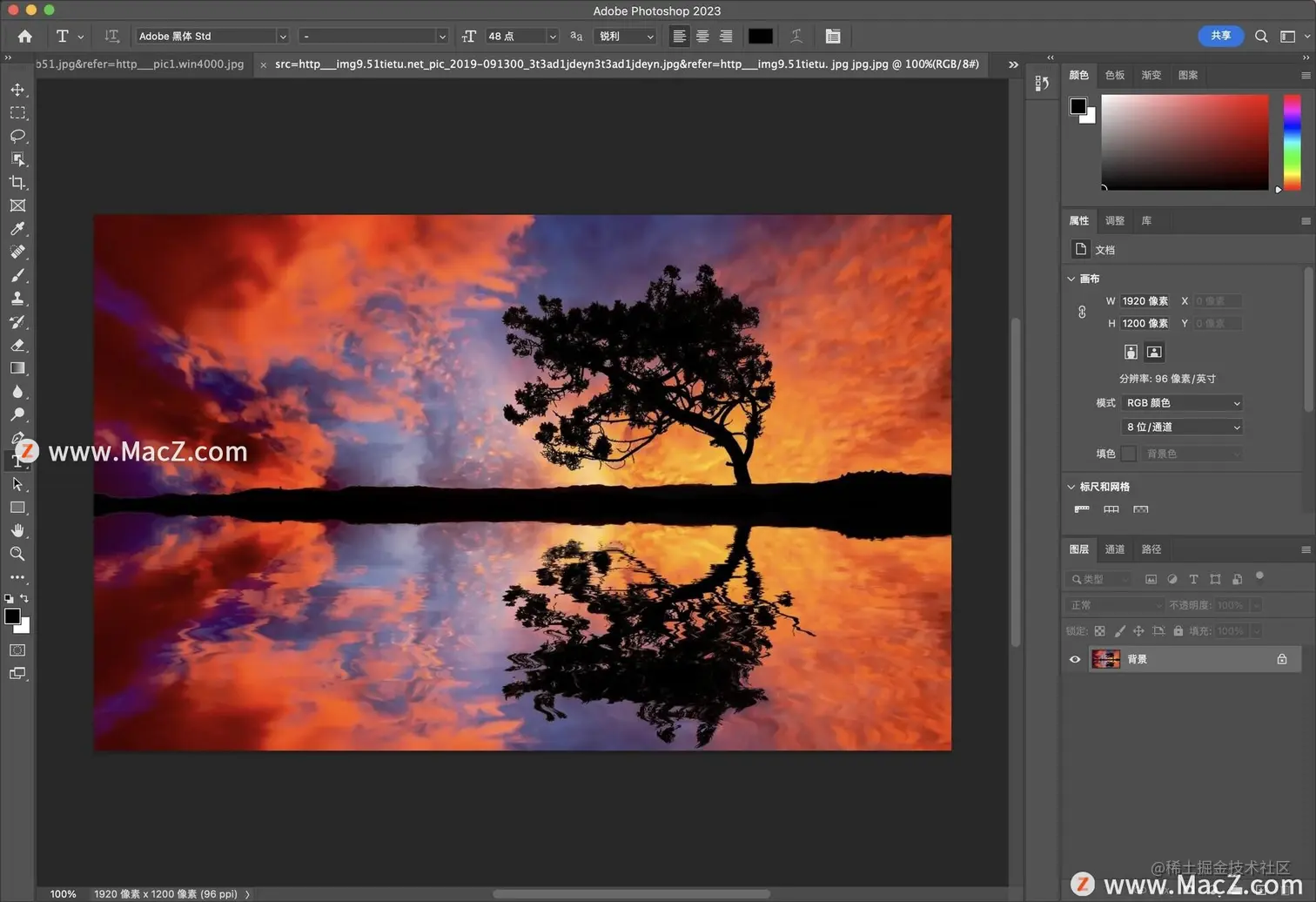The image size is (1316, 902).
Task: Select the Crop tool
Action: pyautogui.click(x=17, y=182)
